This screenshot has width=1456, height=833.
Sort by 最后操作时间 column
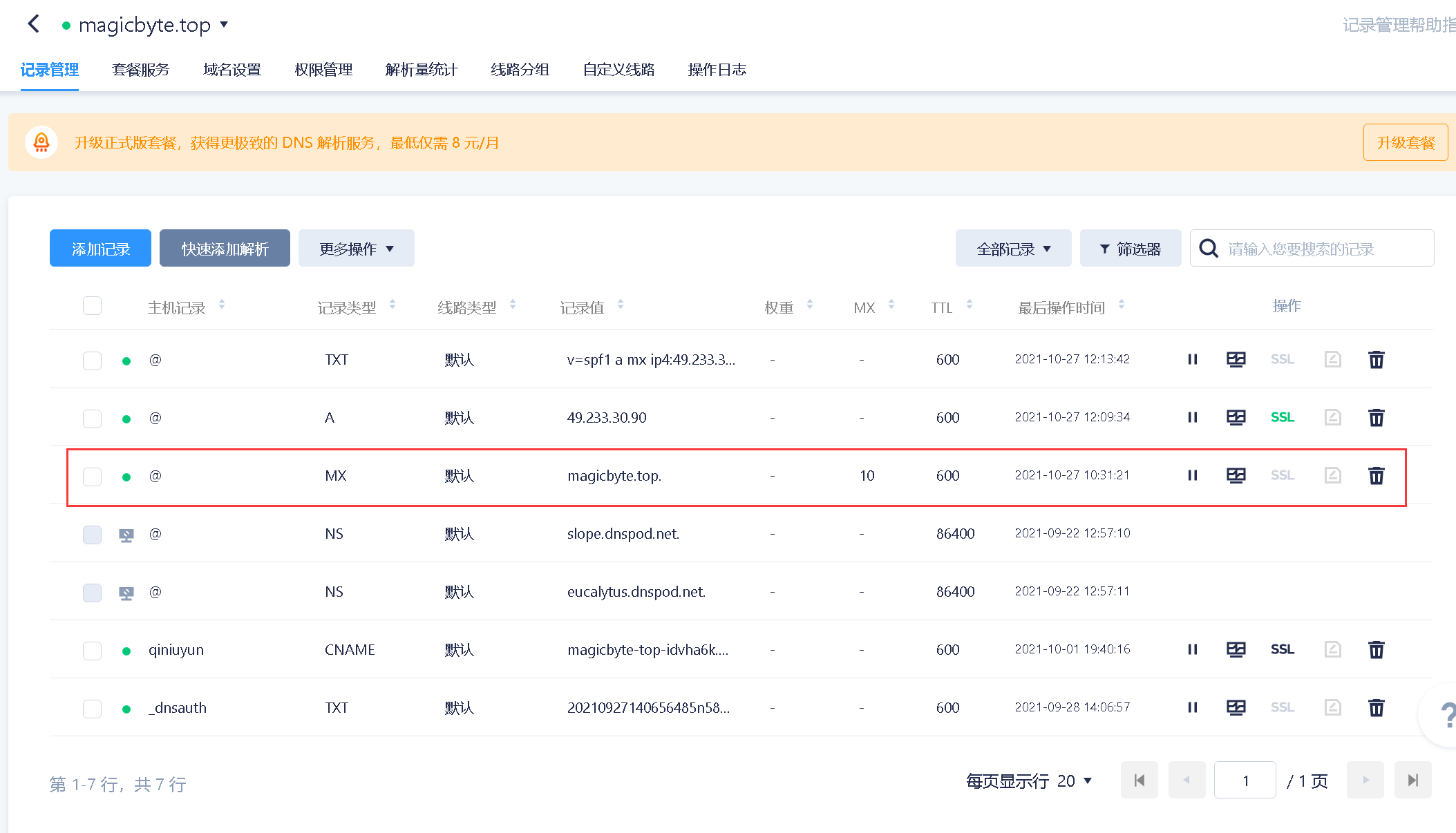click(x=1122, y=304)
